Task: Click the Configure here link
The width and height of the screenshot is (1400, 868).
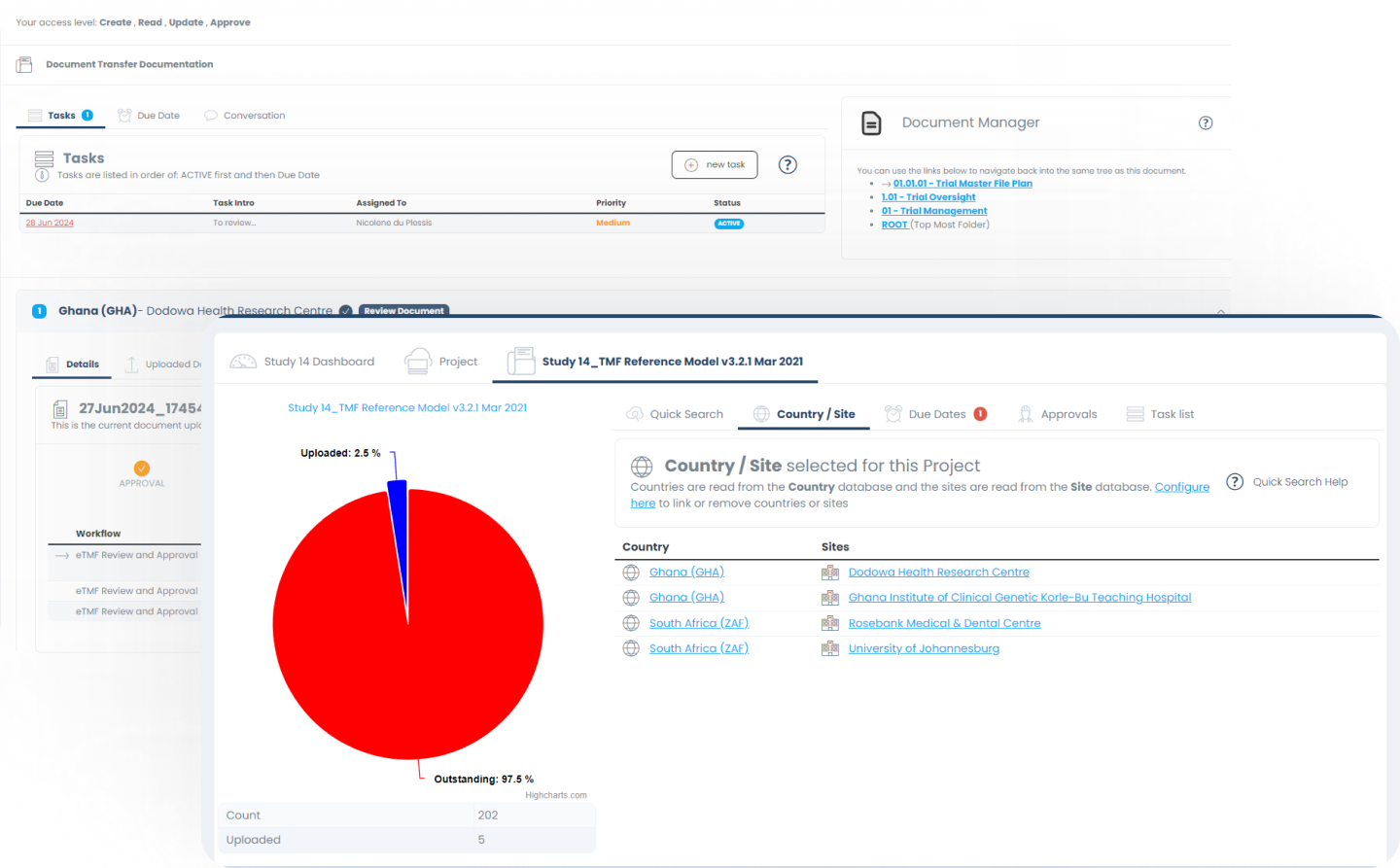Action: [1182, 487]
